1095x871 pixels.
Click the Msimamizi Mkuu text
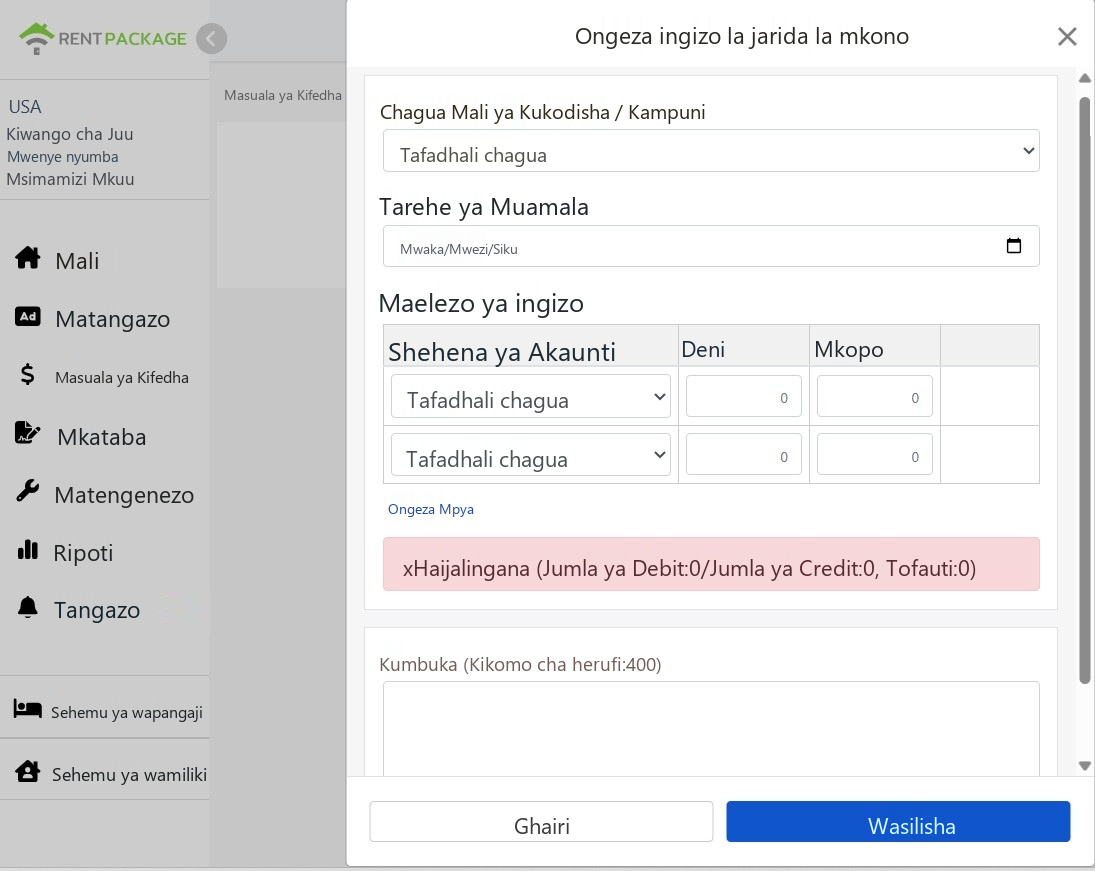(71, 180)
